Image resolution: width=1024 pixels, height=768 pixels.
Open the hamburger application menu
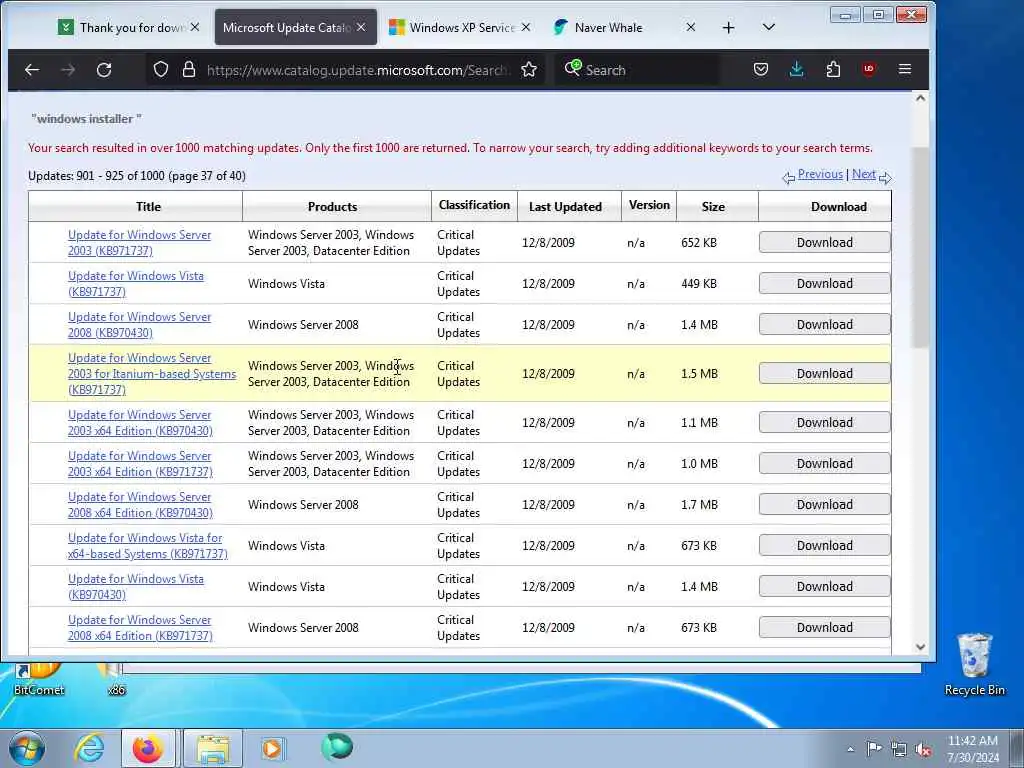904,69
